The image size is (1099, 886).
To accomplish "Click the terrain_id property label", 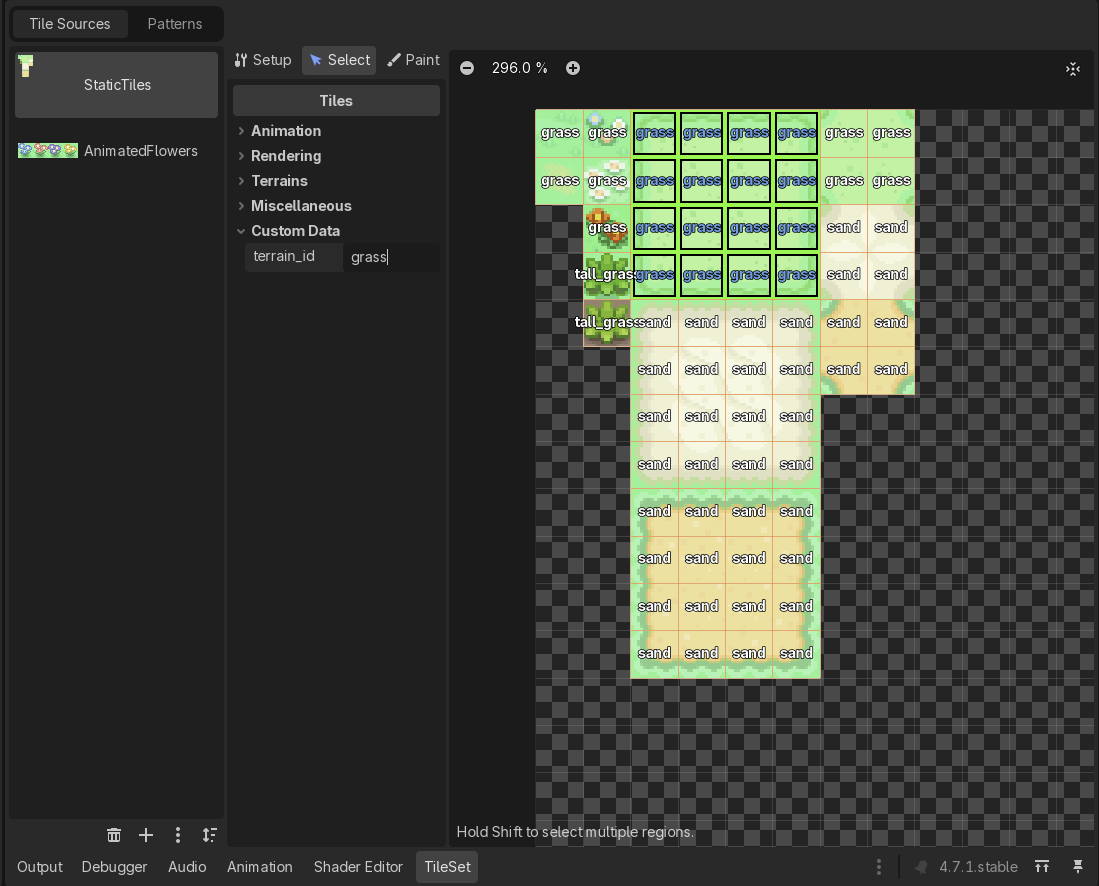I will (x=284, y=257).
